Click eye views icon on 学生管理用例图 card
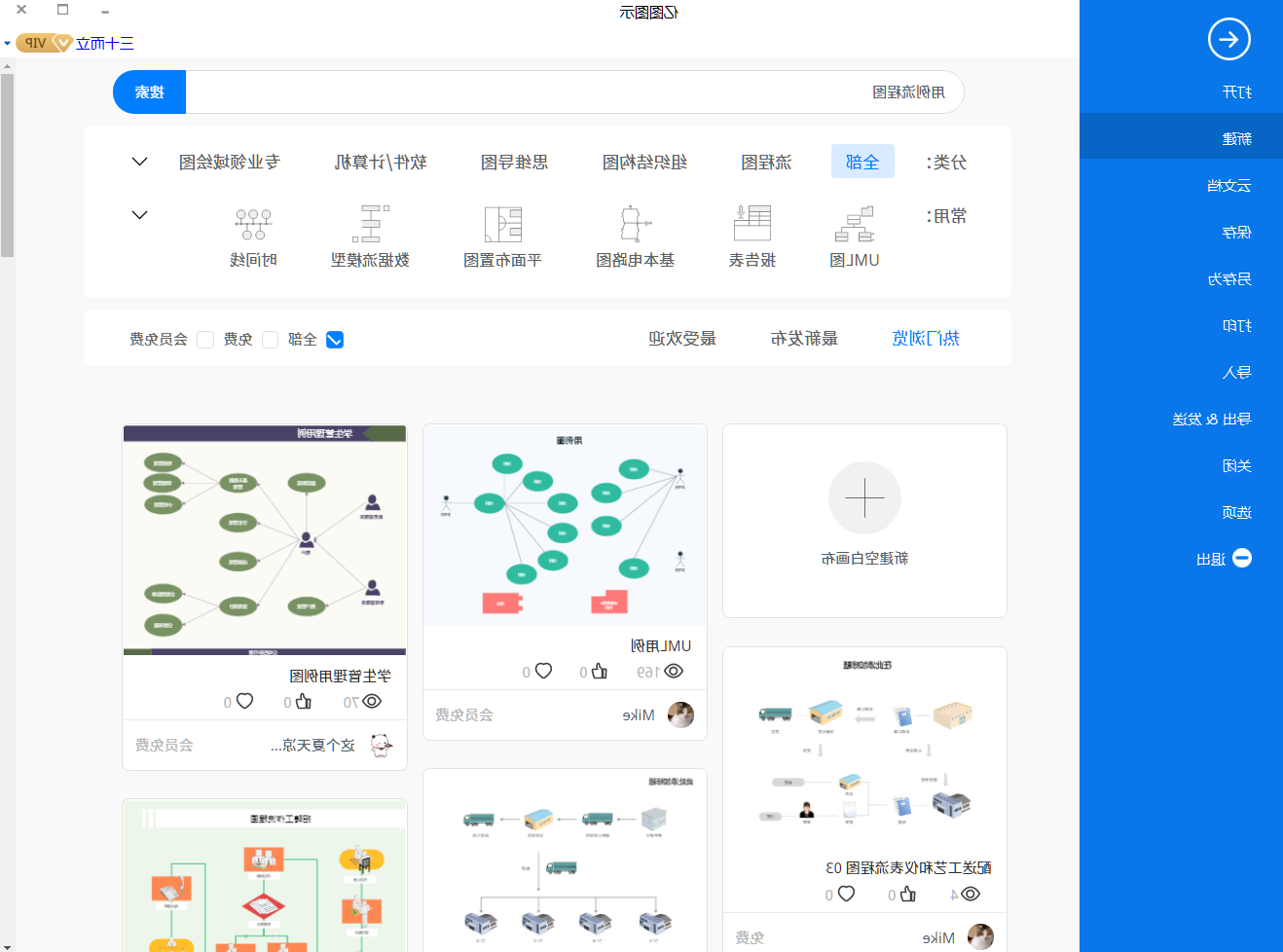Viewport: 1283px width, 952px height. [x=372, y=702]
